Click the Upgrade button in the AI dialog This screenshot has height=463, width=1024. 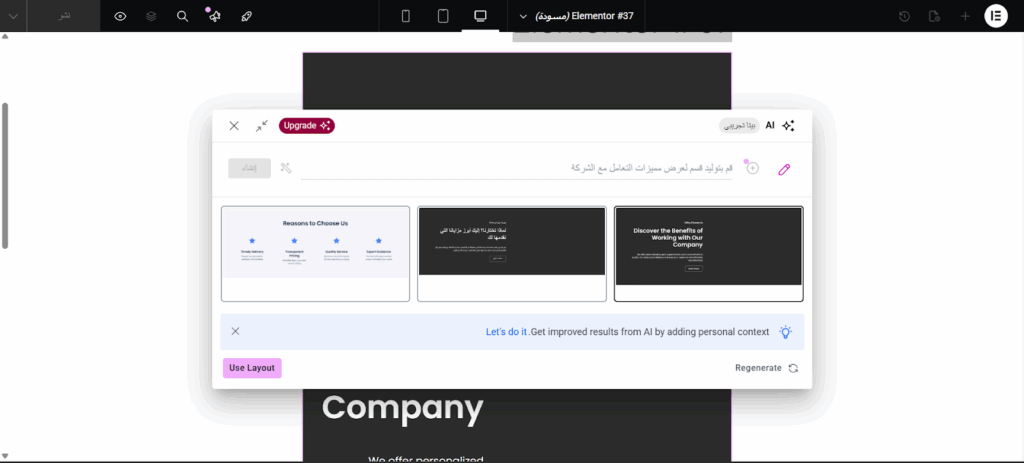[x=306, y=126]
